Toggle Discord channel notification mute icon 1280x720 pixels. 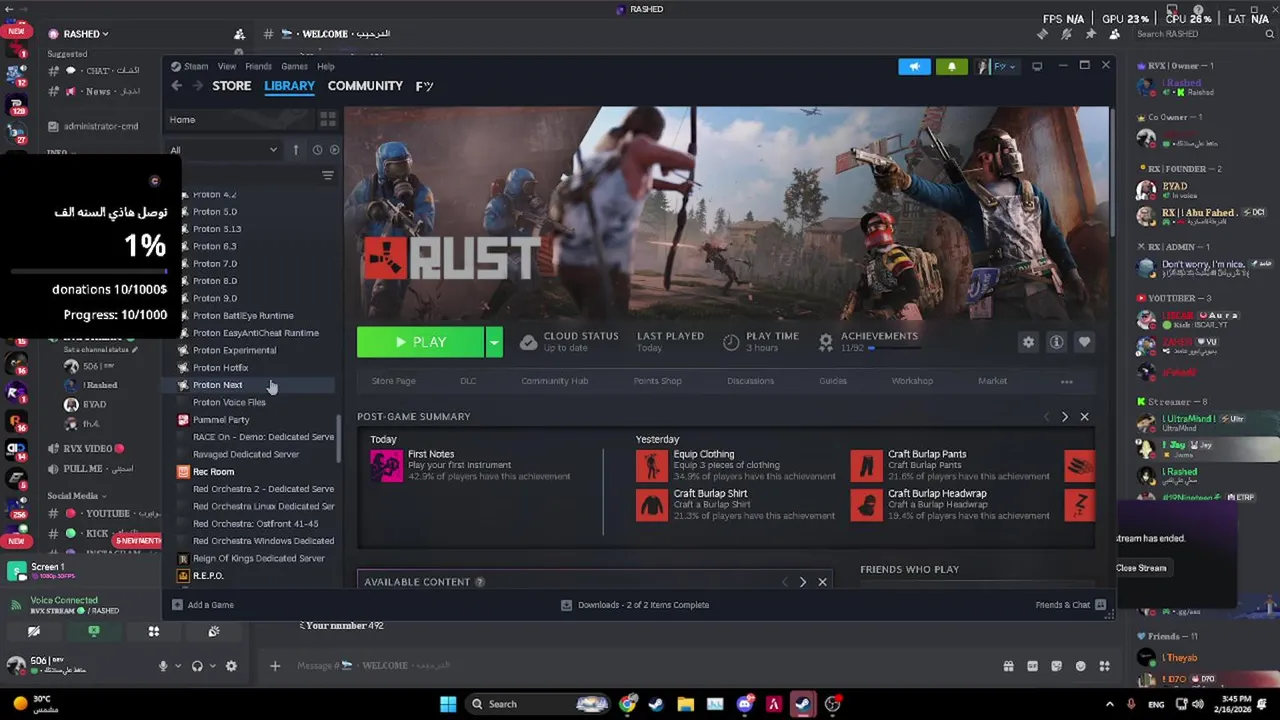point(1066,34)
